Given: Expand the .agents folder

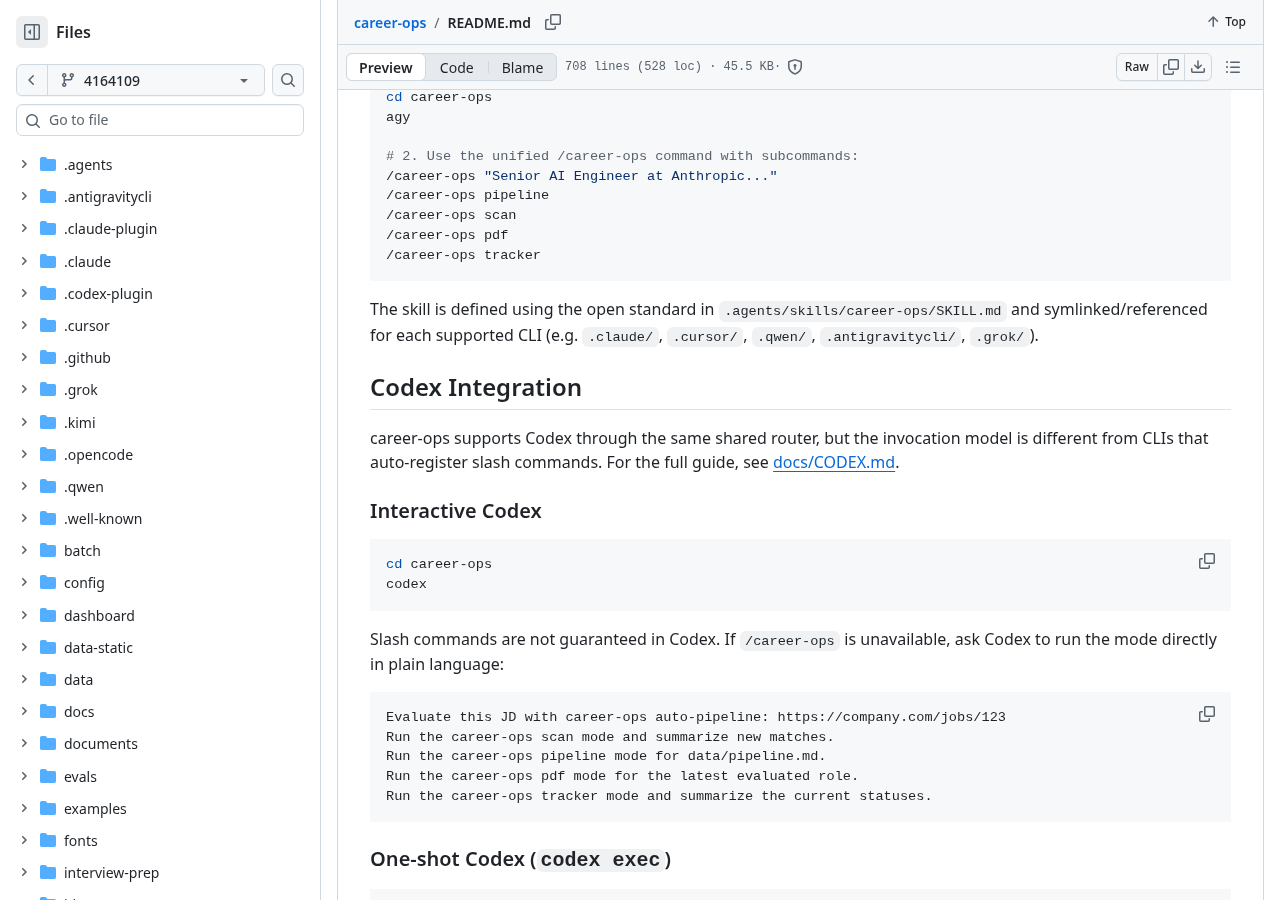Looking at the screenshot, I should coord(24,164).
